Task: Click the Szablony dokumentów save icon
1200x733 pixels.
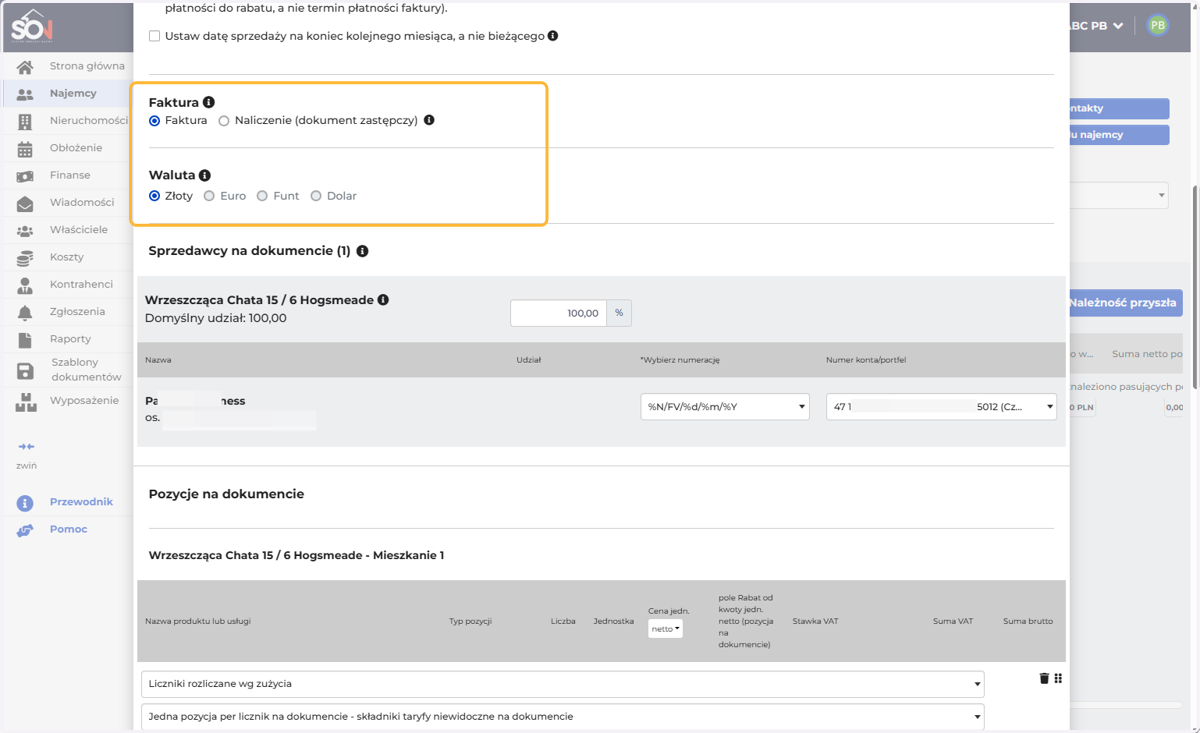Action: [25, 371]
